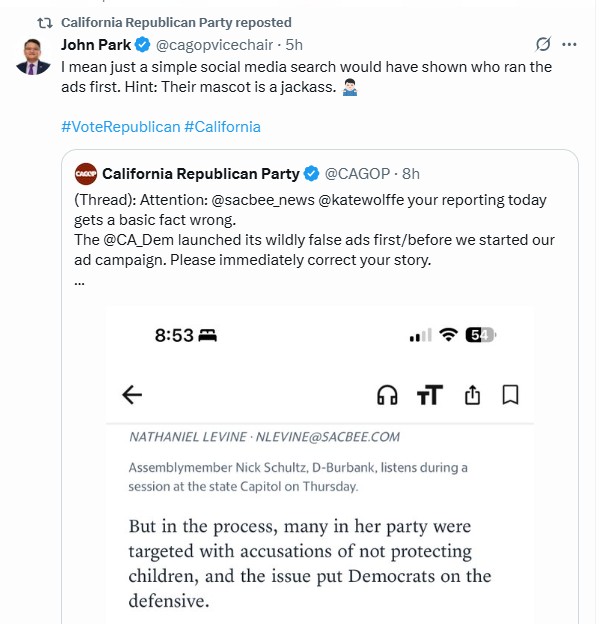
Task: Click the text size TT icon
Action: pos(429,396)
